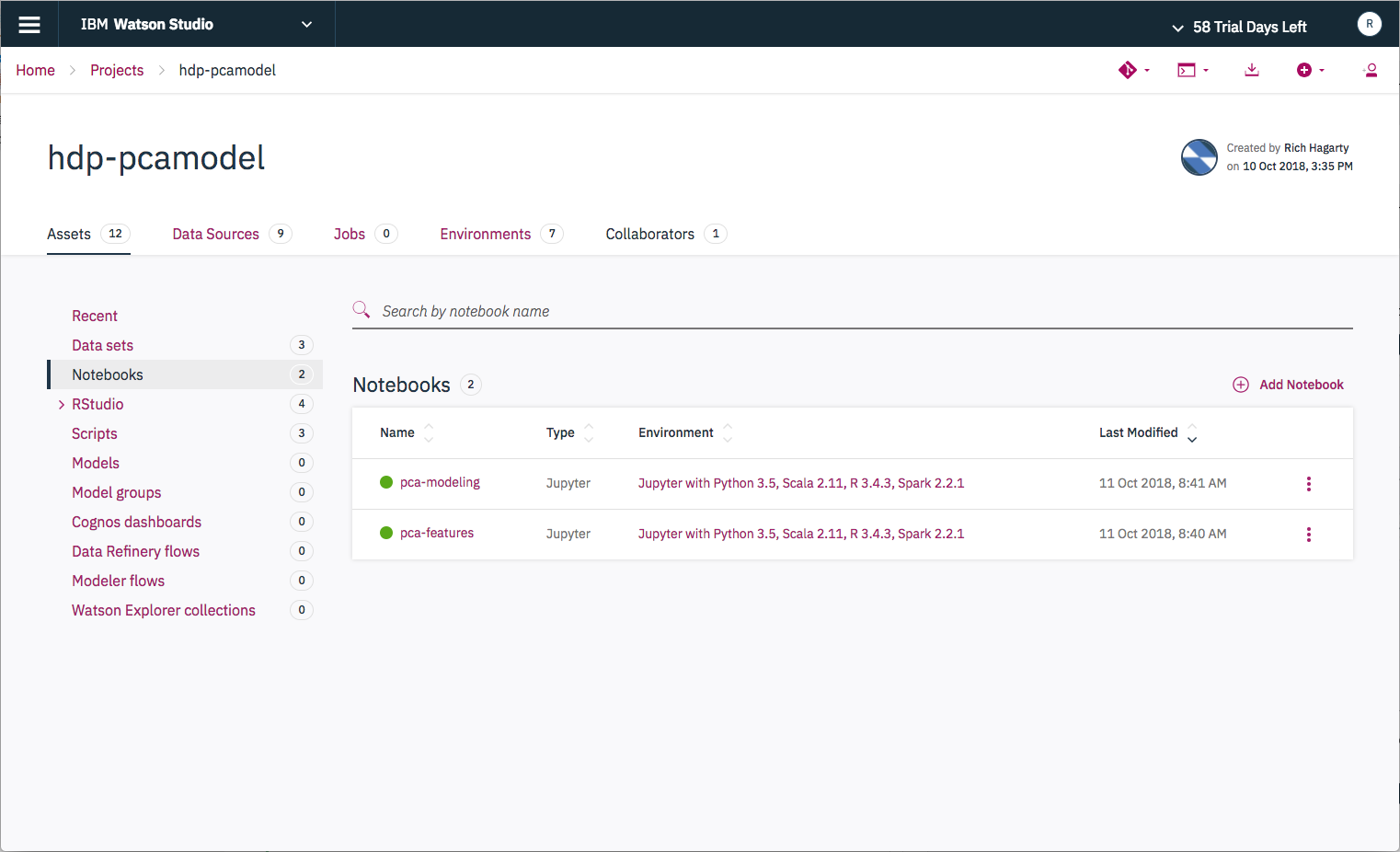The height and width of the screenshot is (852, 1400).
Task: Sort notebooks by Name column
Action: [429, 432]
